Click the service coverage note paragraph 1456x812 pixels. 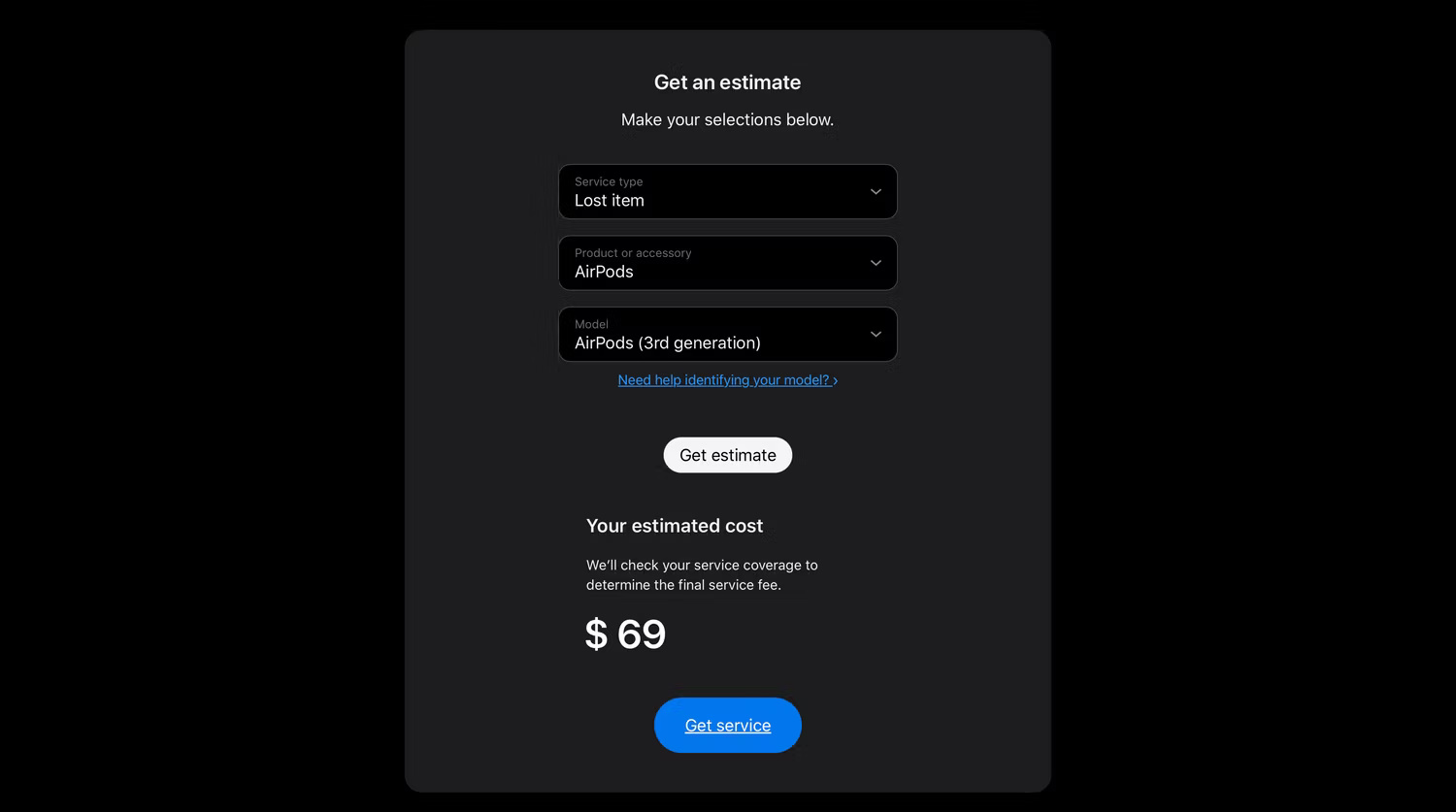coord(701,574)
